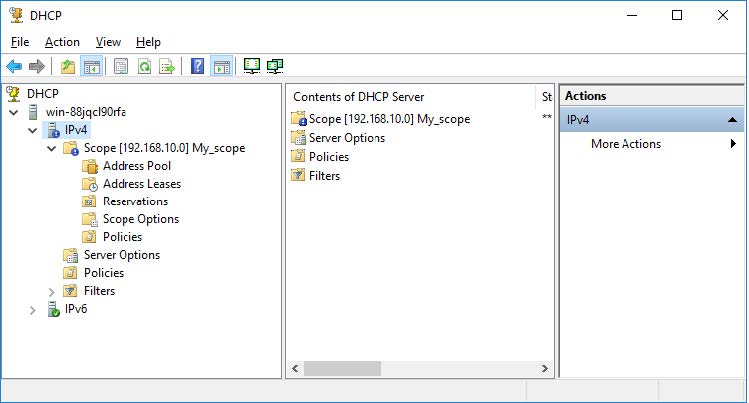
Task: Collapse the IPv4 tree node
Action: click(32, 130)
